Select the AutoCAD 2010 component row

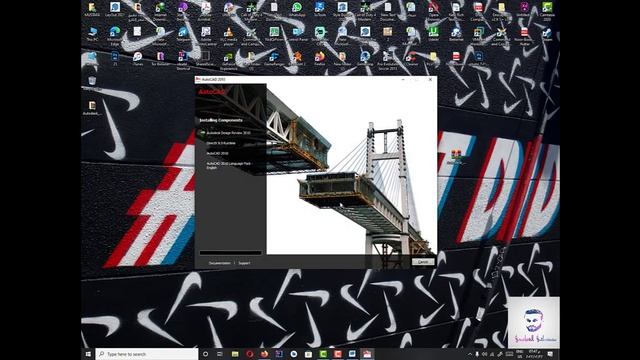[217, 153]
